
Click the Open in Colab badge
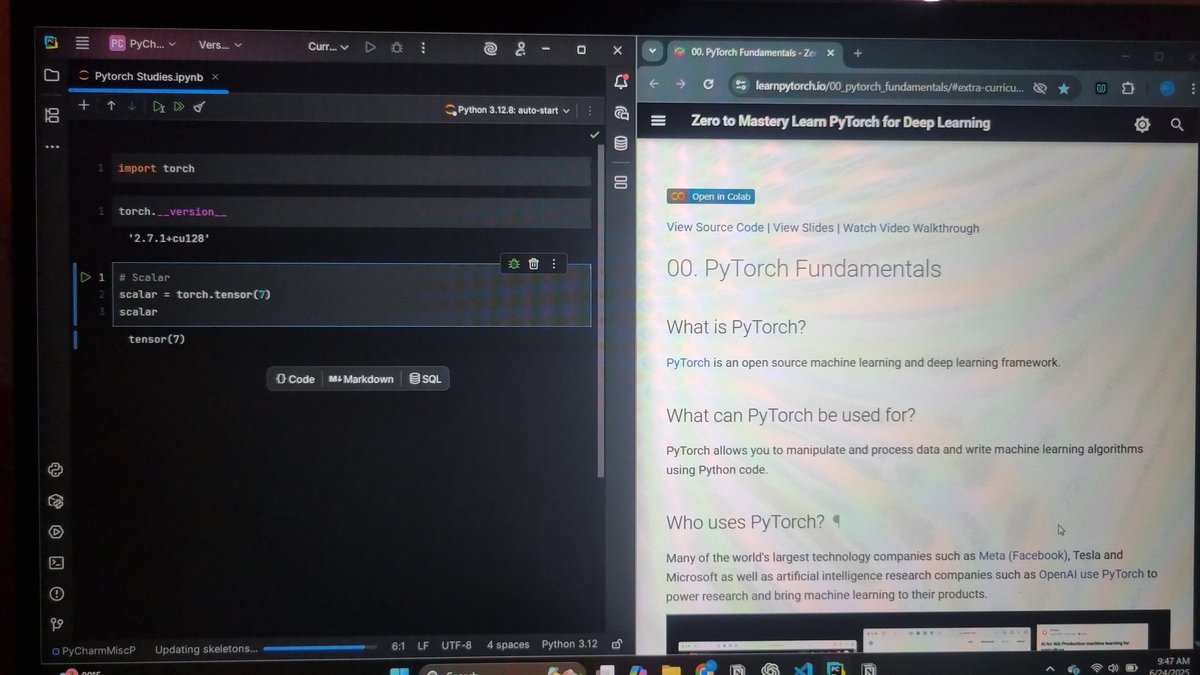coord(710,197)
